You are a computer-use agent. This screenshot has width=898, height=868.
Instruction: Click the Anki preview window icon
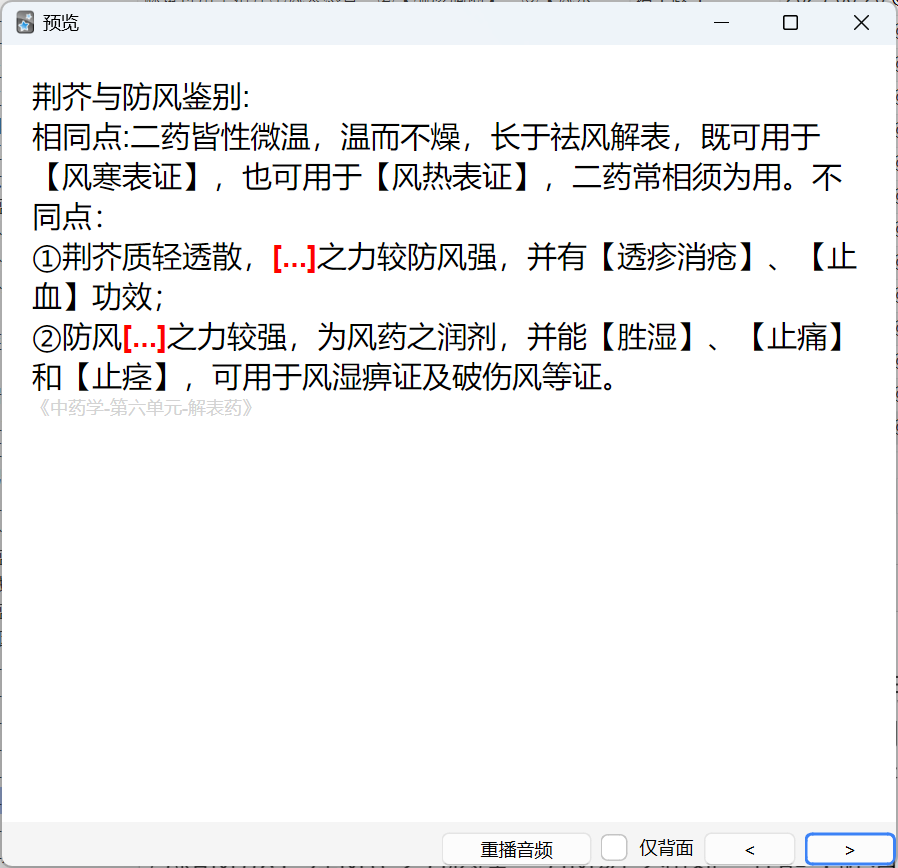[x=25, y=23]
